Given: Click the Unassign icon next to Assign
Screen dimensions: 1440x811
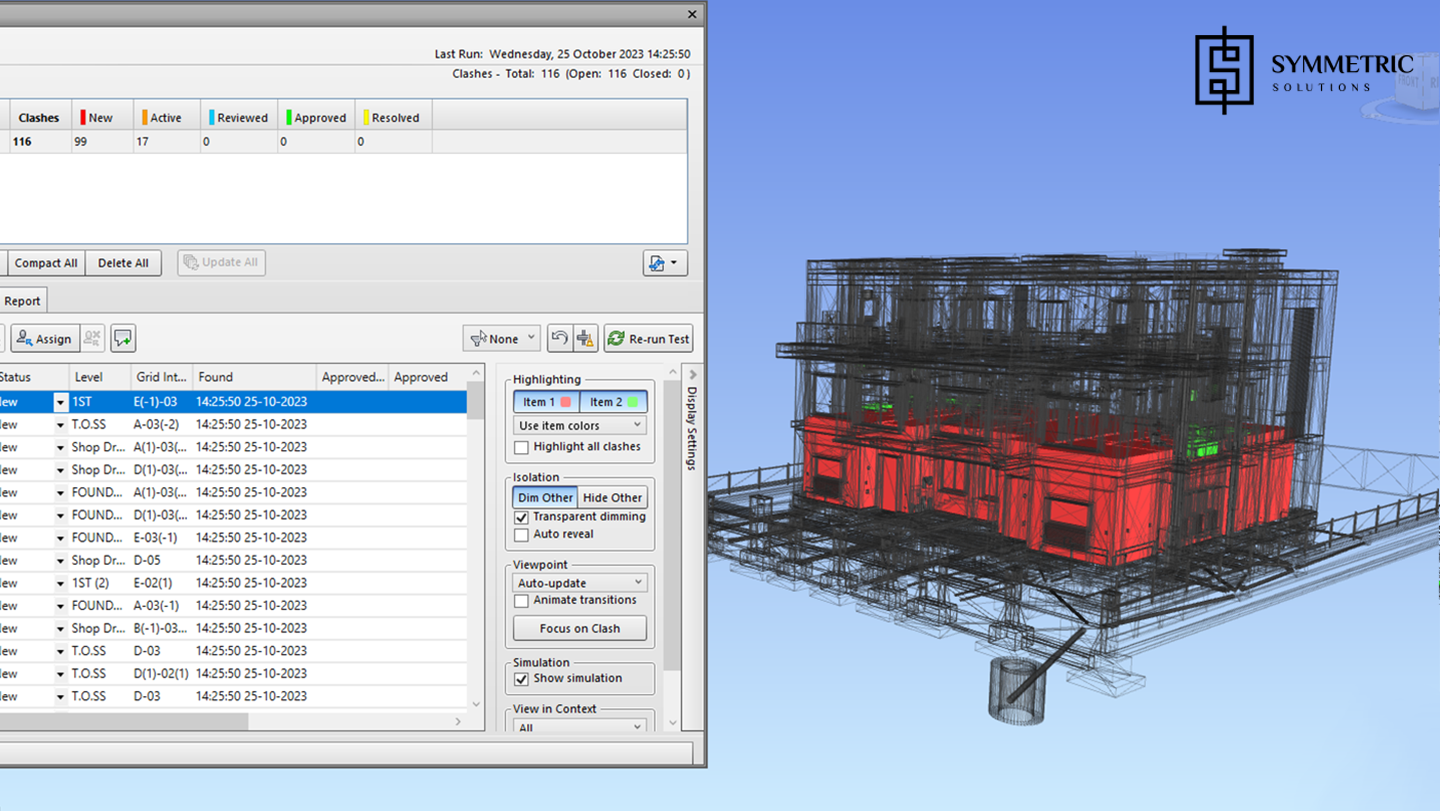Looking at the screenshot, I should click(93, 339).
